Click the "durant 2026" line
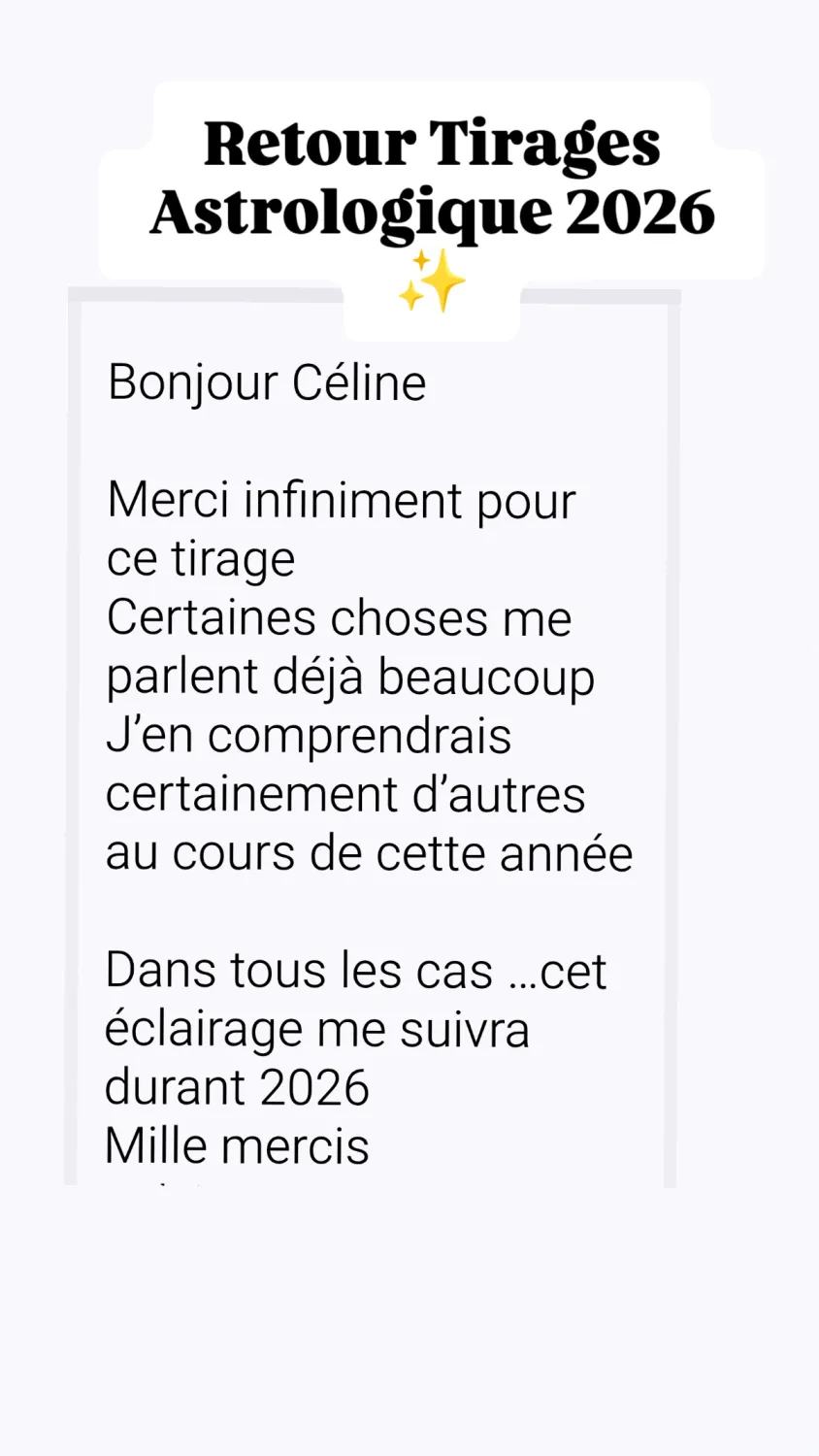The height and width of the screenshot is (1456, 819). [x=237, y=1088]
